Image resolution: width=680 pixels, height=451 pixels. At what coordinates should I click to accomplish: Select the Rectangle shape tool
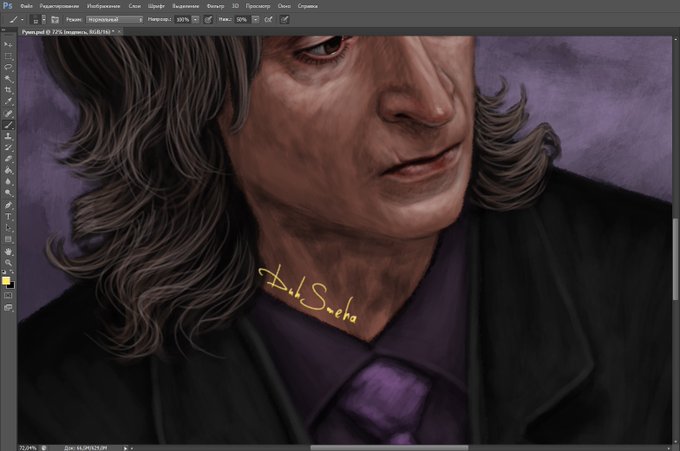click(x=8, y=239)
